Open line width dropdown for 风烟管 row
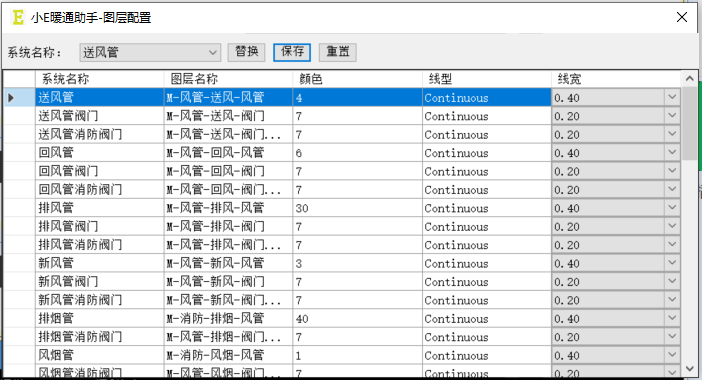 coord(672,355)
